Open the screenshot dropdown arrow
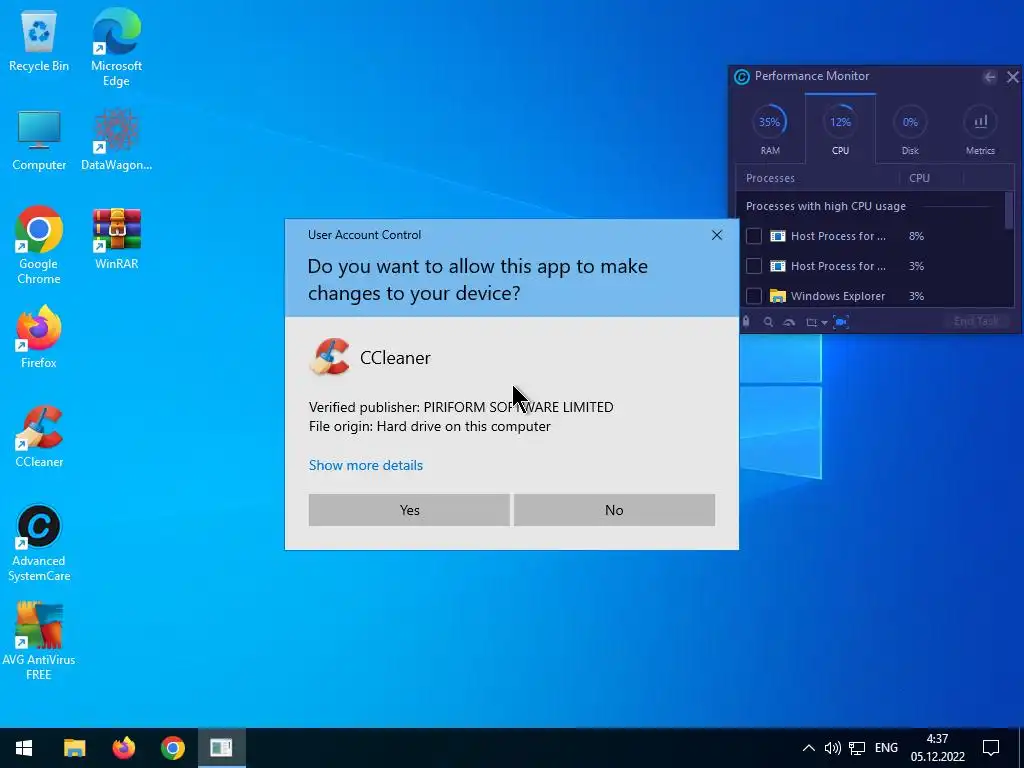 click(x=825, y=323)
